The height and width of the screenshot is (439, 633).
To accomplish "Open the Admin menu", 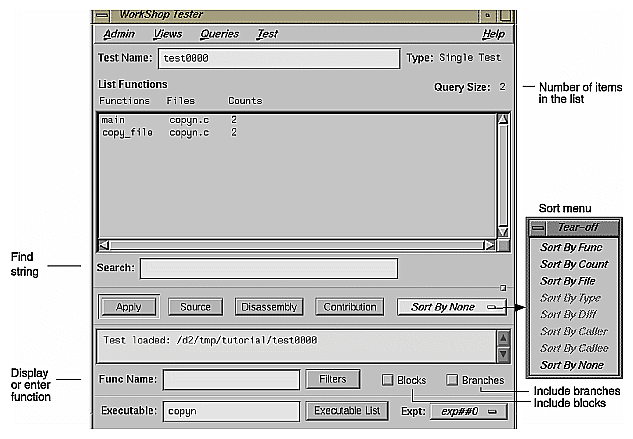I will tap(119, 34).
